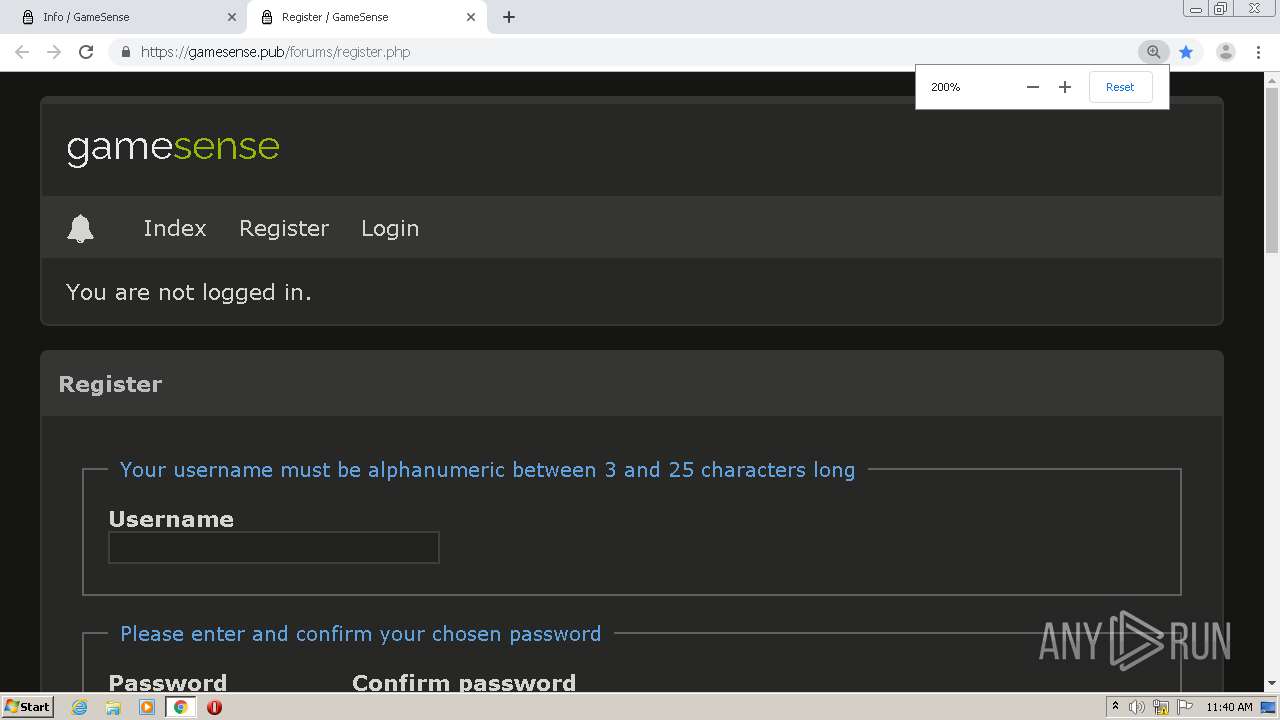The height and width of the screenshot is (720, 1280).
Task: Click the Username input field
Action: coord(274,548)
